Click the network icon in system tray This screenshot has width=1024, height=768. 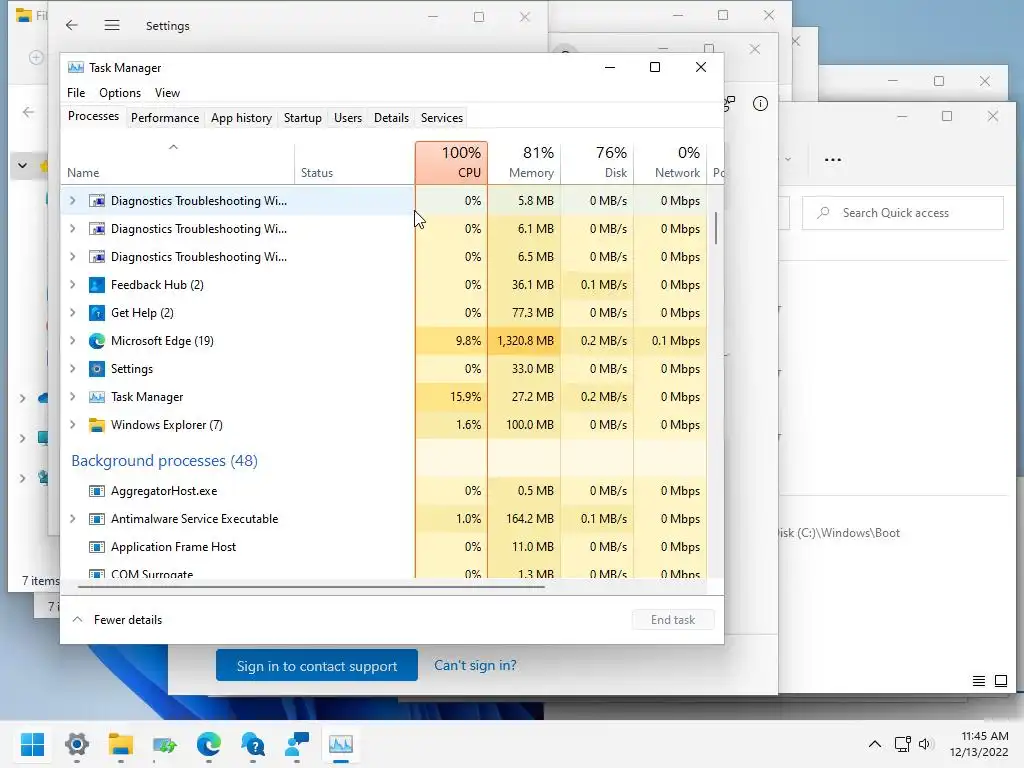(x=903, y=744)
